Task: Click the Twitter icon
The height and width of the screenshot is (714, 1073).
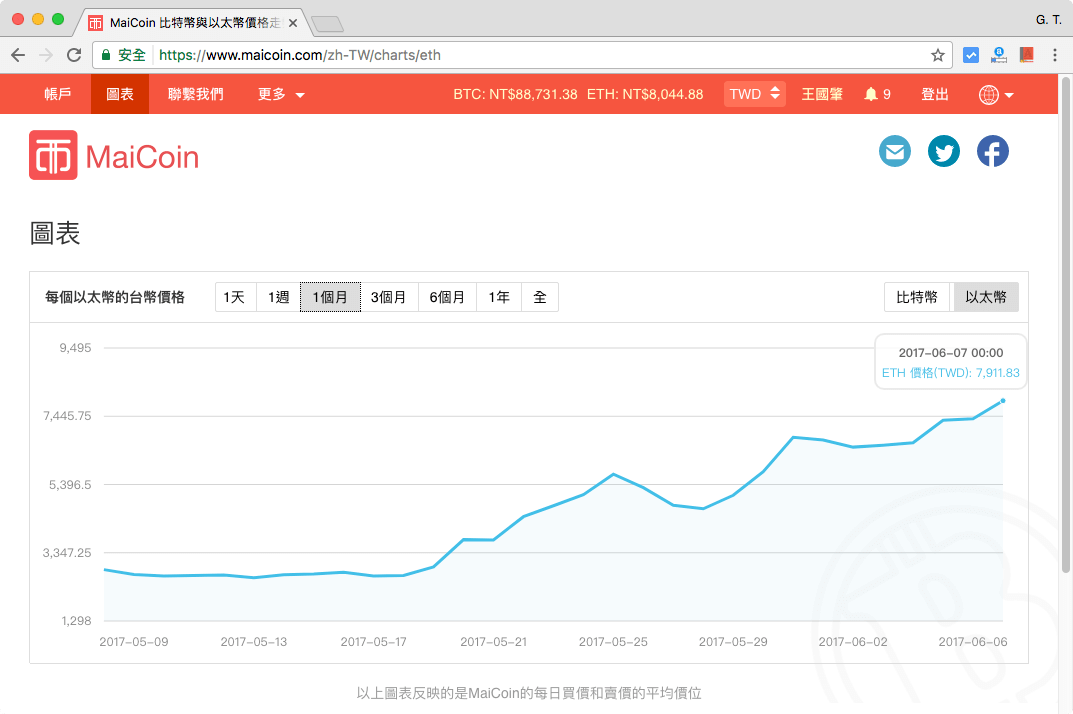Action: pyautogui.click(x=943, y=151)
